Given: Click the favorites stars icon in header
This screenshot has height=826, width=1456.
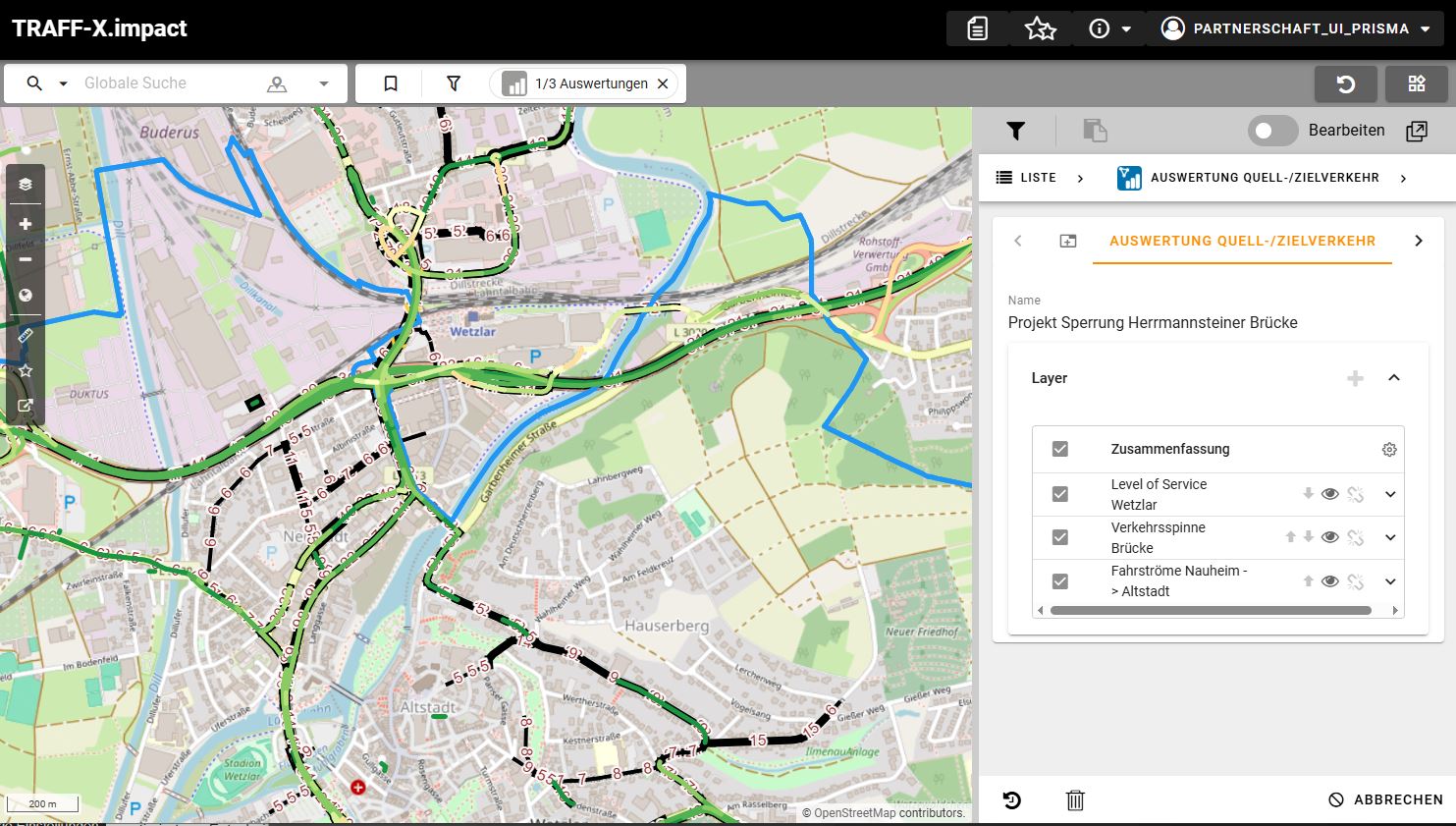Looking at the screenshot, I should [x=1040, y=29].
